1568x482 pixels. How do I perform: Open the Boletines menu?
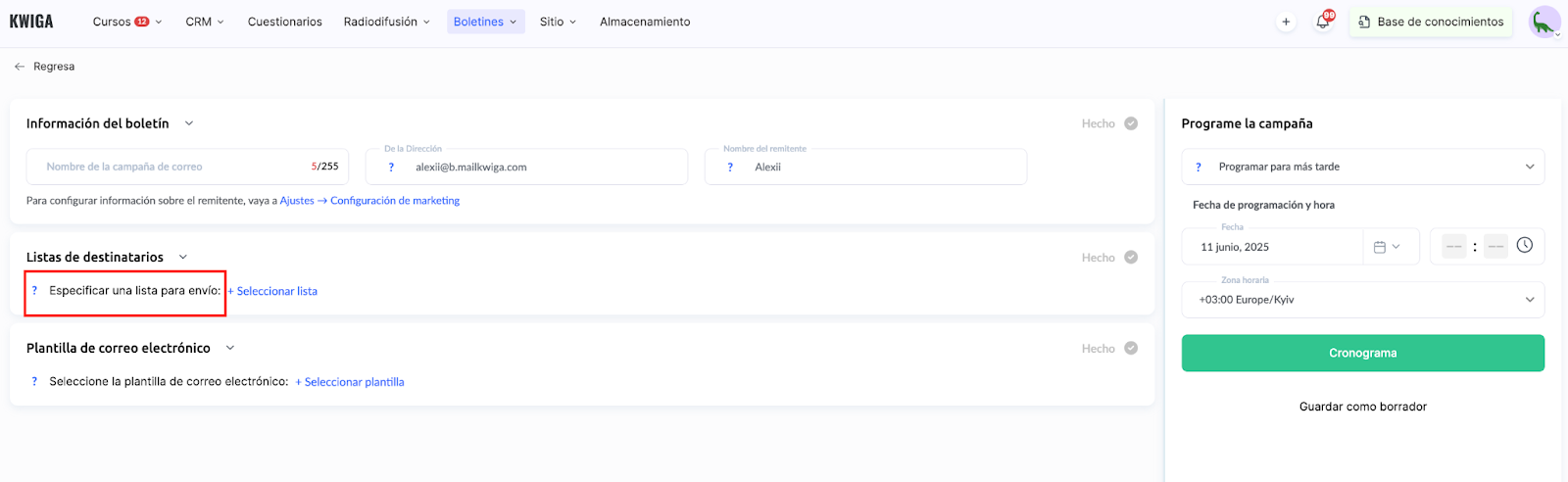coord(485,22)
